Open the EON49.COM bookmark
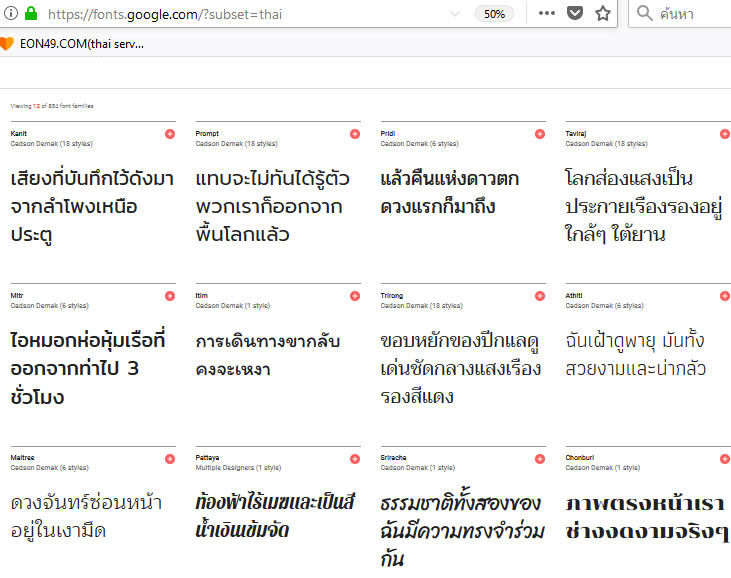 tap(72, 44)
